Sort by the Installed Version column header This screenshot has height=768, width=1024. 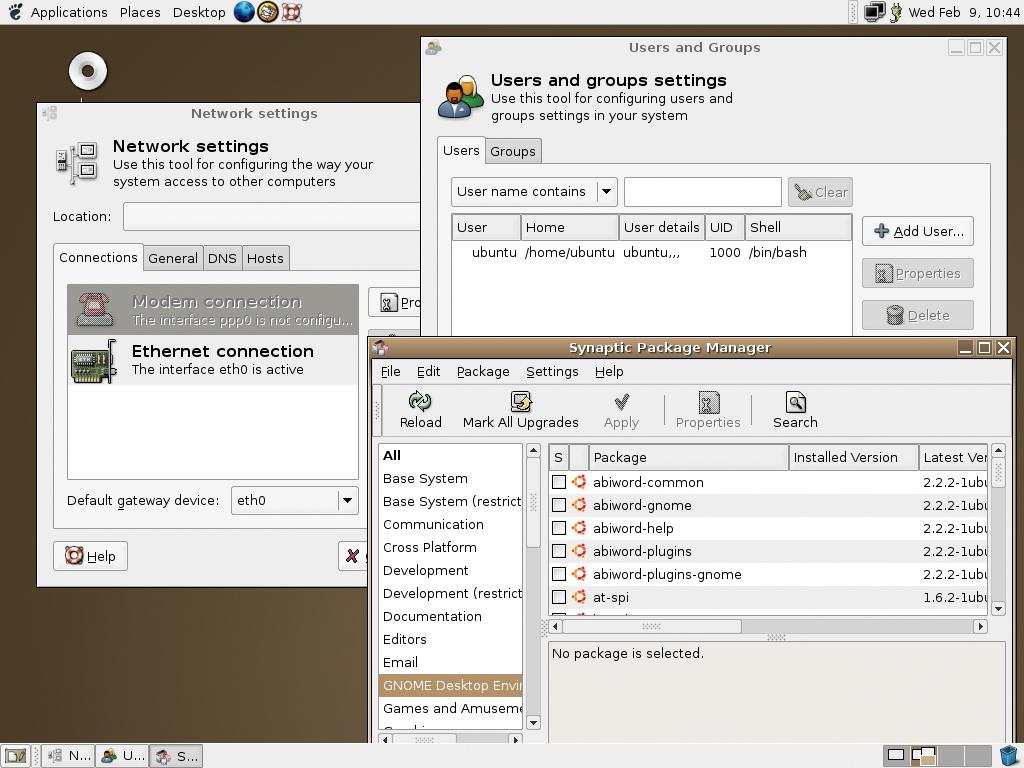pyautogui.click(x=853, y=457)
